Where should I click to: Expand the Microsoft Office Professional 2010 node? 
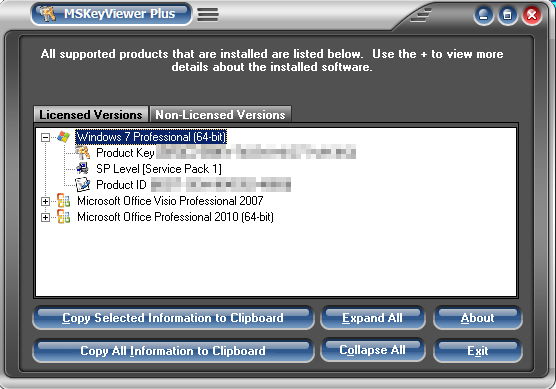click(45, 217)
